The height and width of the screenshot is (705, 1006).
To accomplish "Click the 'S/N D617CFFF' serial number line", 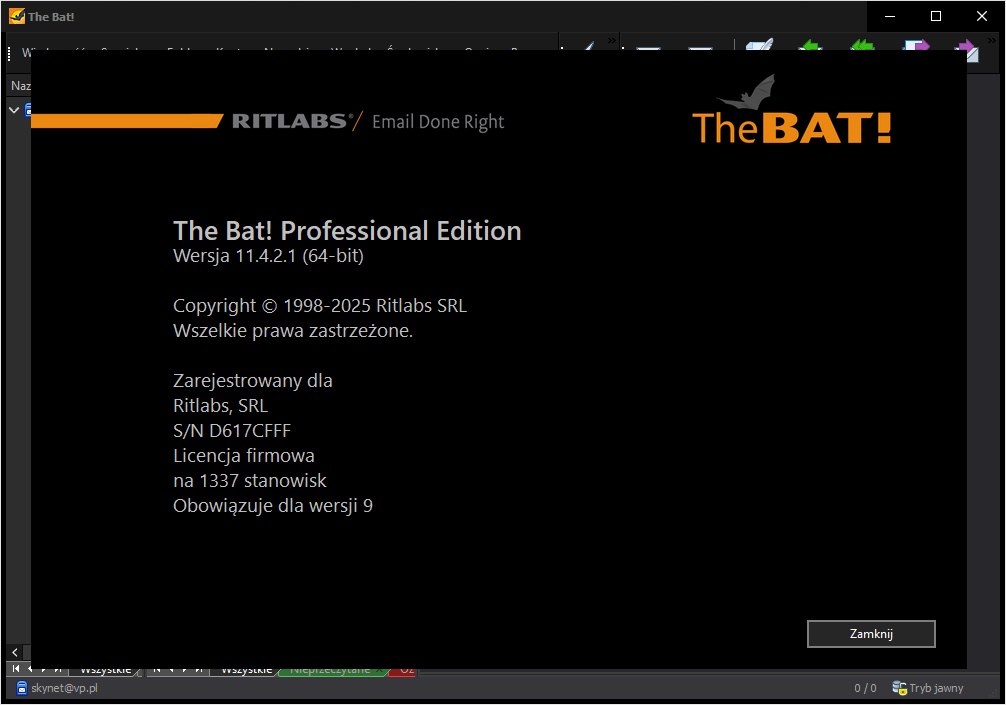I will coord(232,430).
